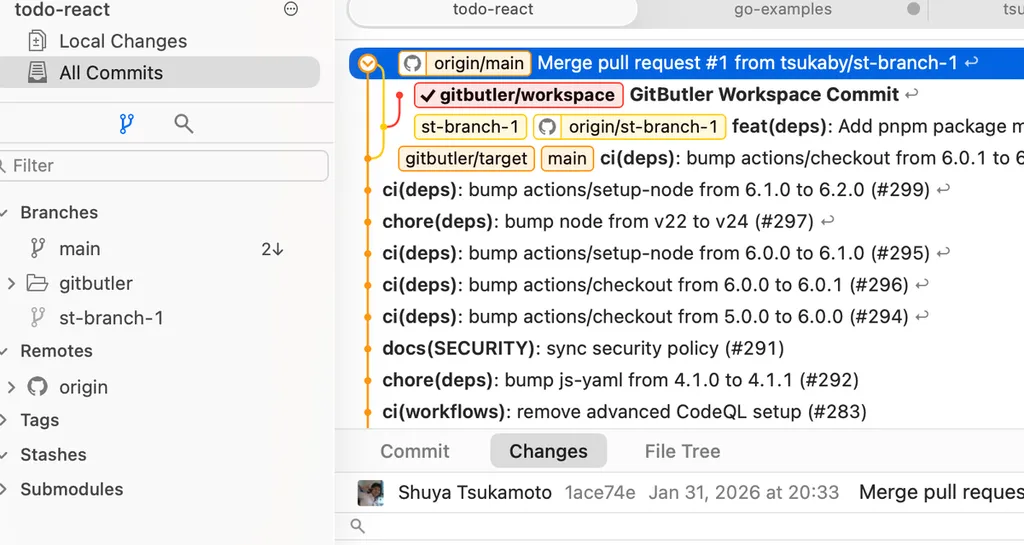The width and height of the screenshot is (1024, 545).
Task: Click the origin remote GitHub icon
Action: tap(38, 387)
